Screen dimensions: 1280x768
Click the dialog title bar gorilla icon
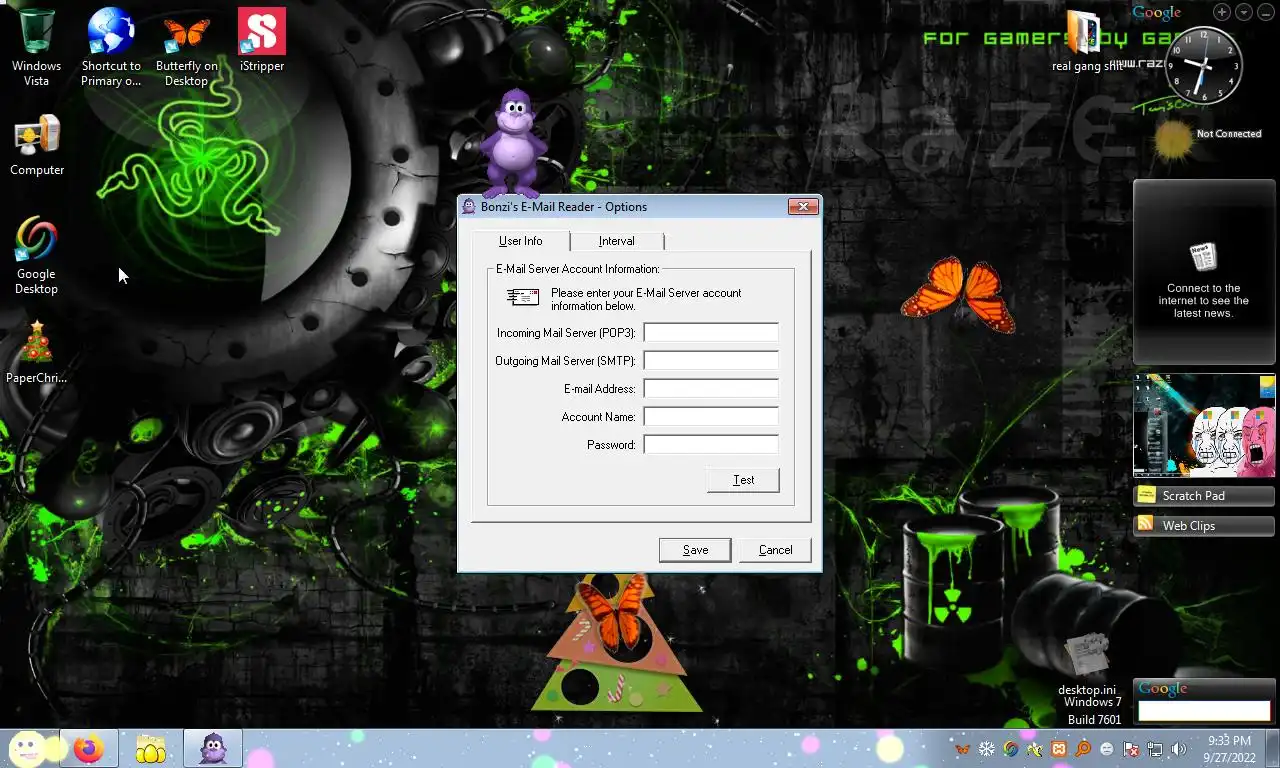469,207
